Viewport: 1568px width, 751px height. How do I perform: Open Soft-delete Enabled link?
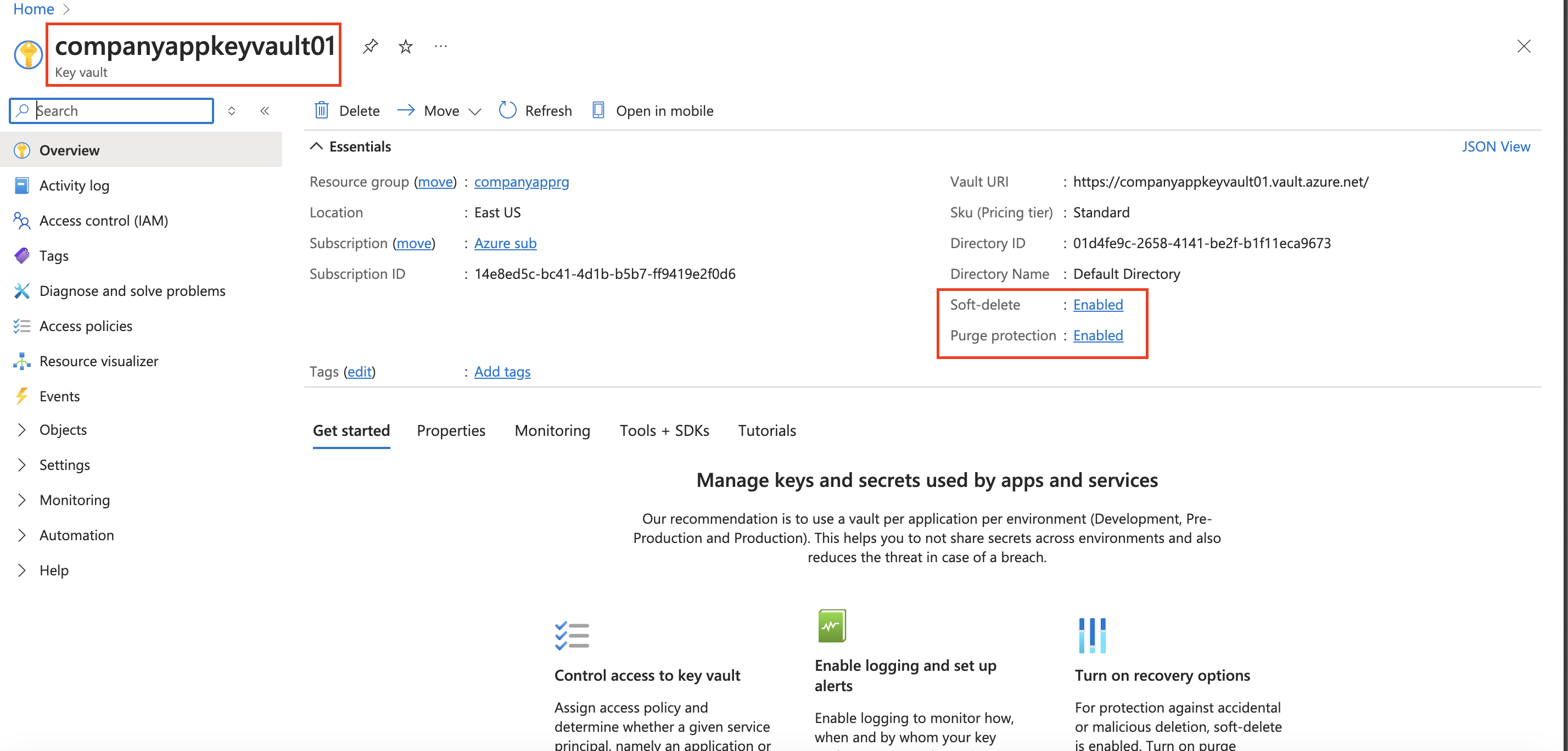tap(1097, 304)
